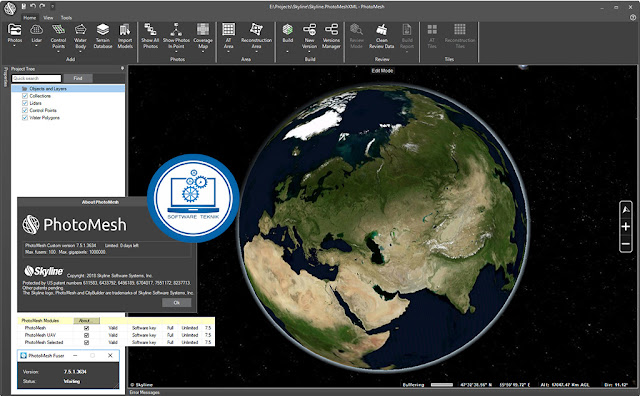Click the Review Mode icon
Viewport: 640px width, 396px height.
point(356,29)
